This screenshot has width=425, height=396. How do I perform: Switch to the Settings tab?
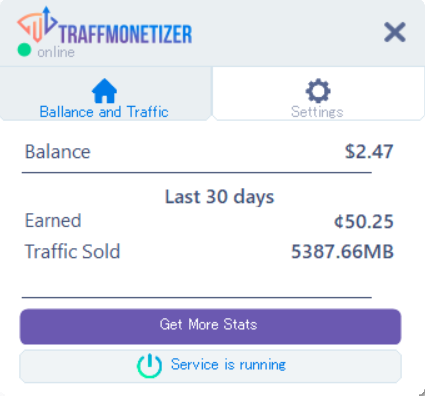pyautogui.click(x=318, y=94)
